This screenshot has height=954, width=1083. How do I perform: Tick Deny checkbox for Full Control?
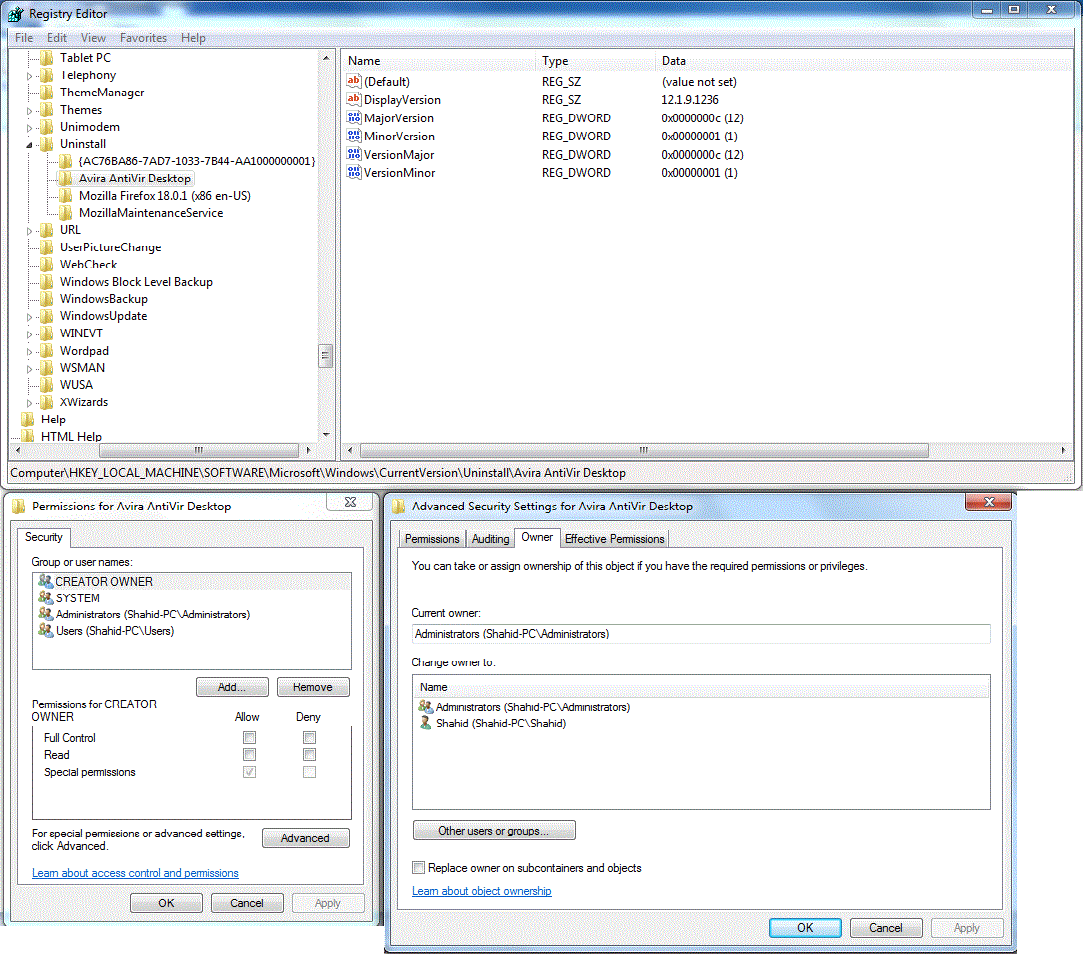tap(309, 738)
